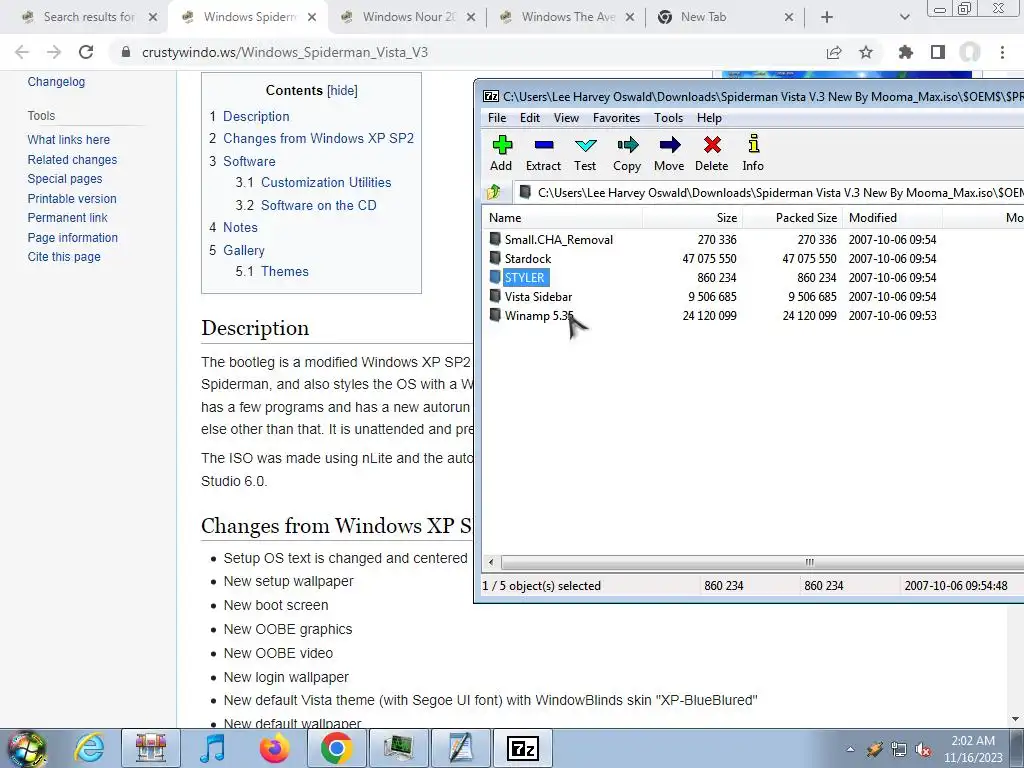
Task: Jump to Software on the CD section
Action: point(319,205)
